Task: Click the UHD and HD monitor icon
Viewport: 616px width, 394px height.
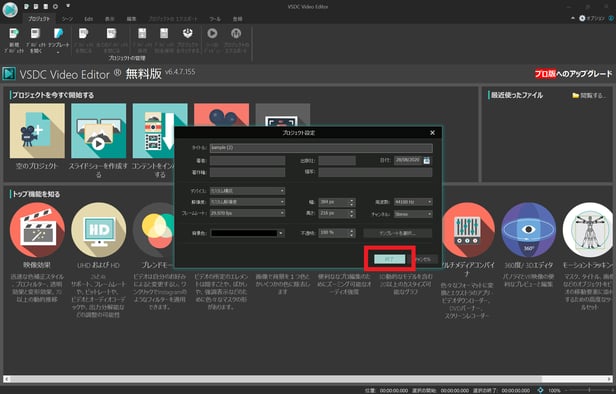Action: 99,229
